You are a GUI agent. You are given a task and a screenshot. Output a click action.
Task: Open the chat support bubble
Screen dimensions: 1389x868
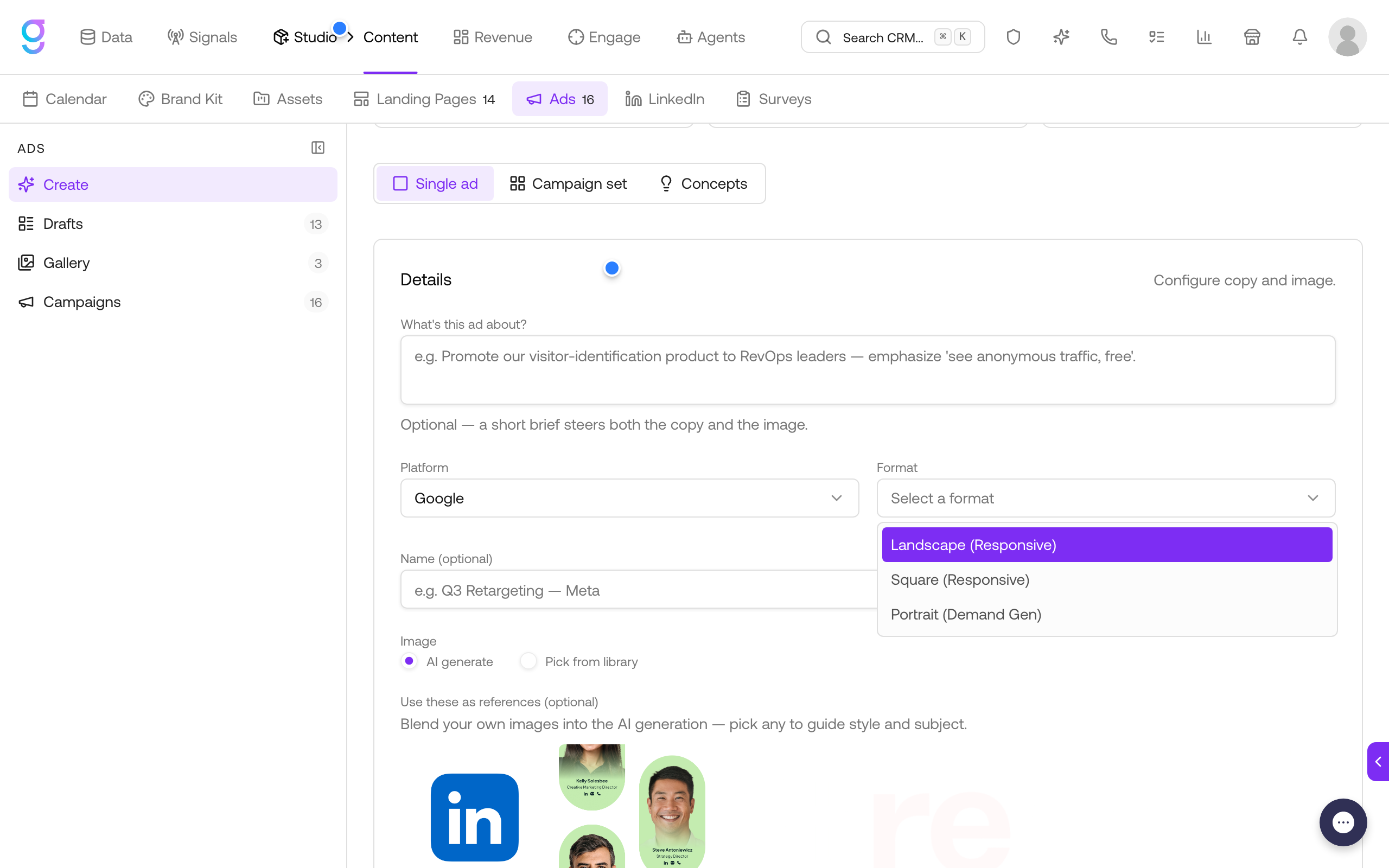1342,822
